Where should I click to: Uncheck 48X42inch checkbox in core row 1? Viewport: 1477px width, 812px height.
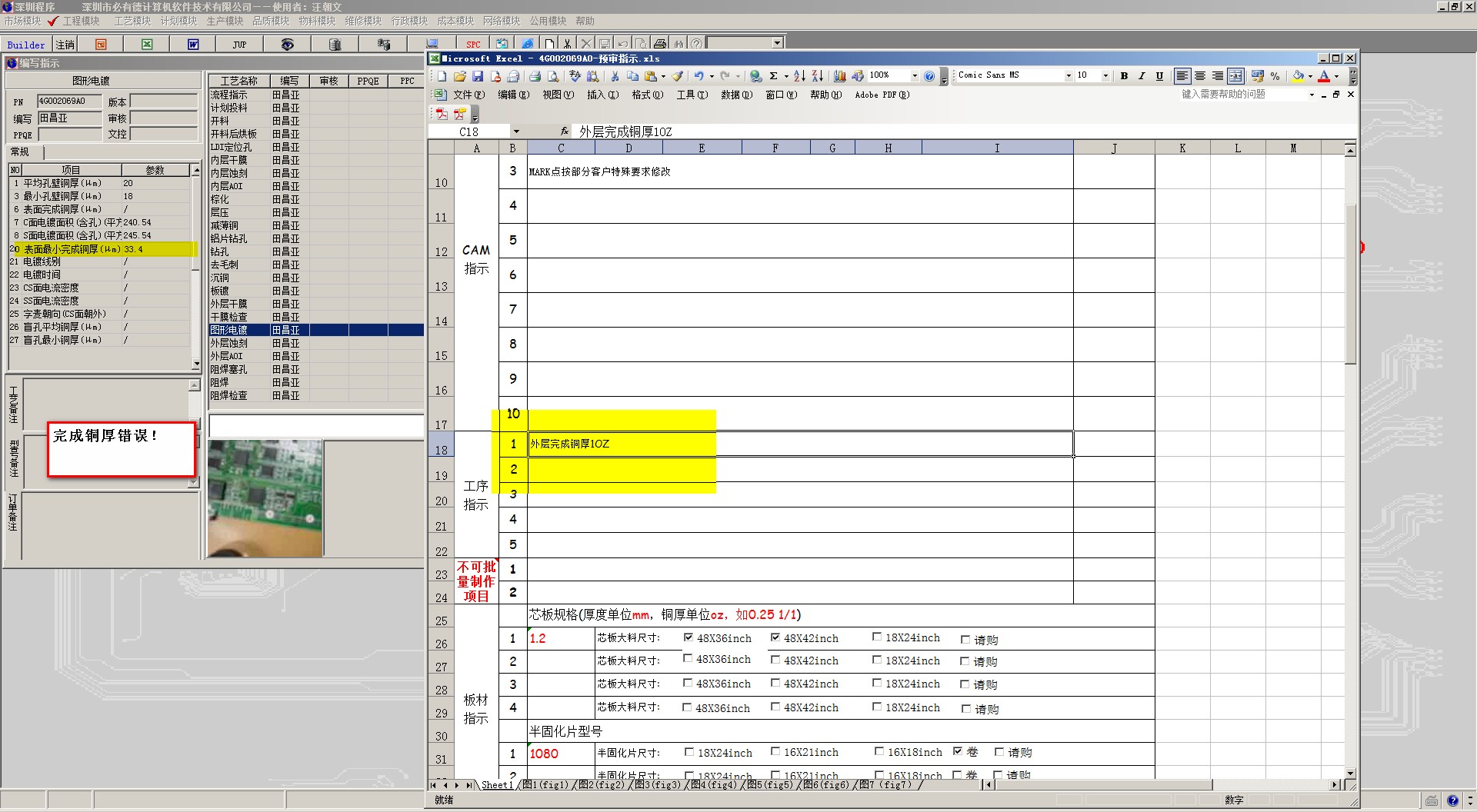point(775,637)
